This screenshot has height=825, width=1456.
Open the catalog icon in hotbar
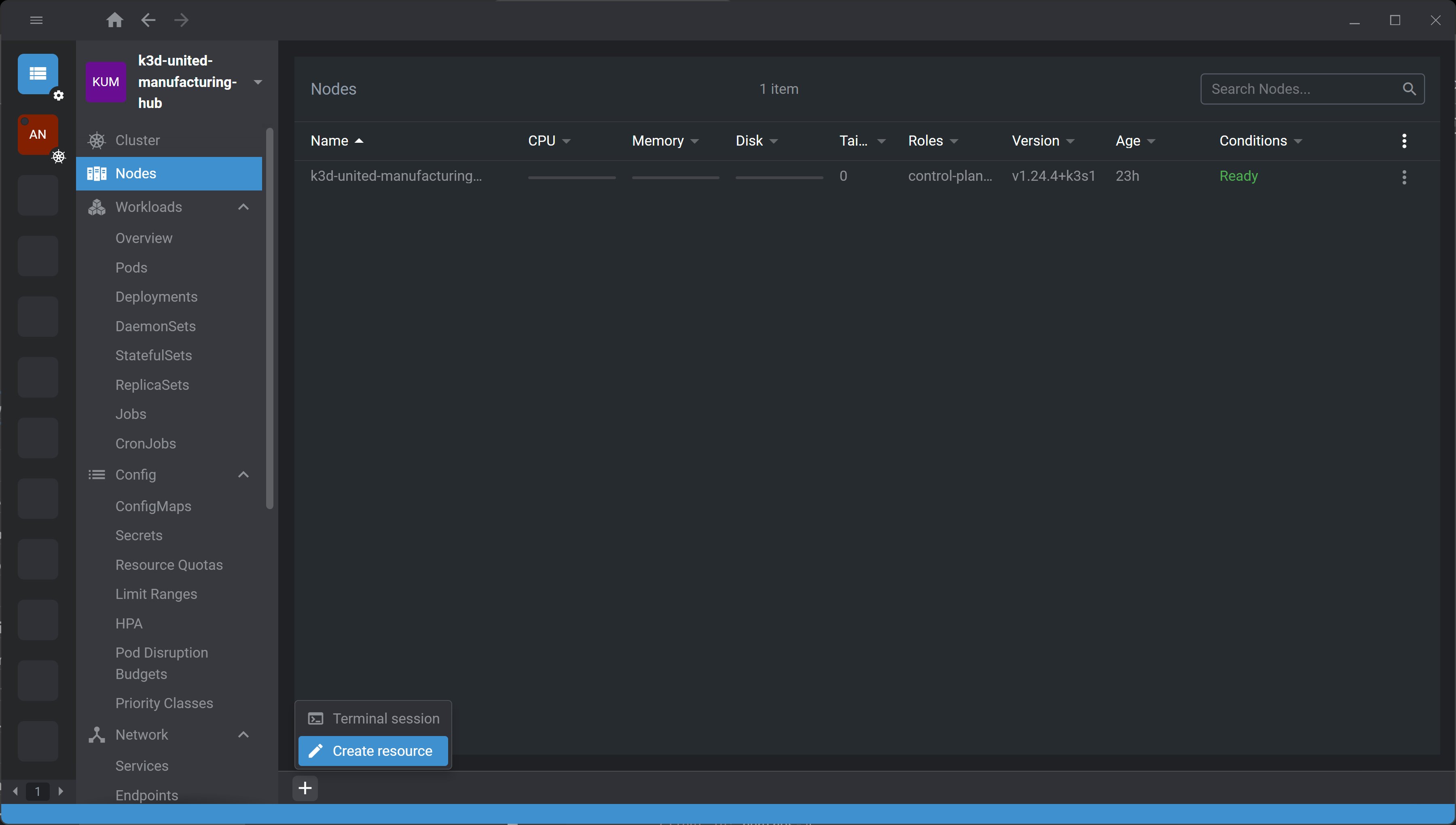tap(38, 74)
